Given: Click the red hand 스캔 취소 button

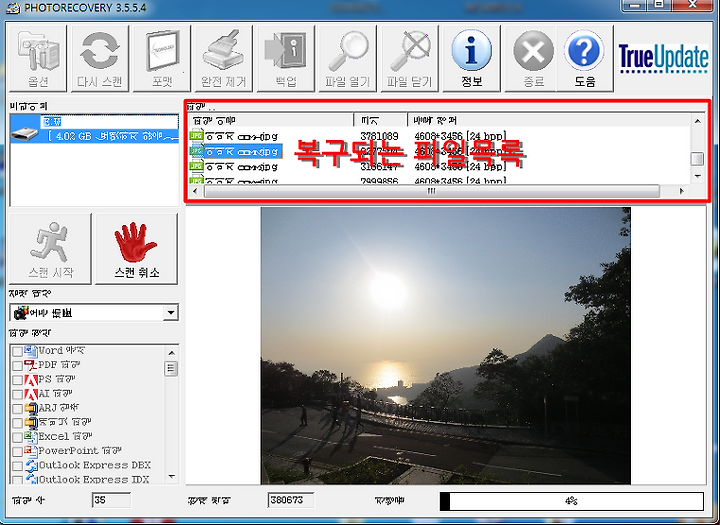Looking at the screenshot, I should pyautogui.click(x=136, y=248).
